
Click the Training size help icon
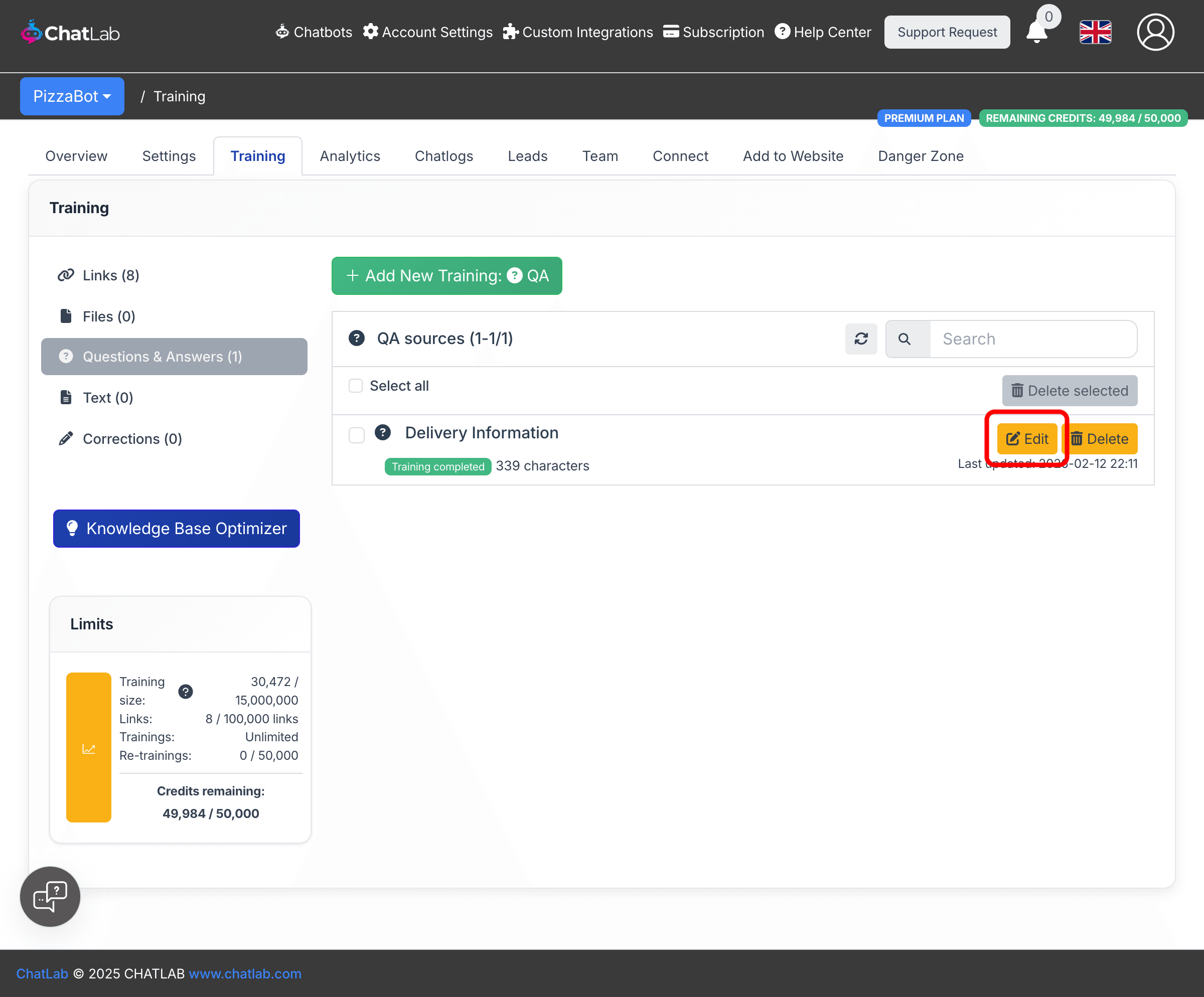(x=185, y=691)
